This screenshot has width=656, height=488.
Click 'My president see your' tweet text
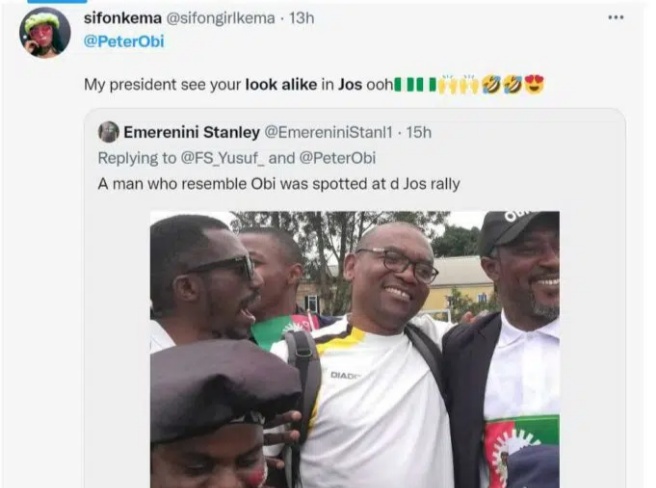tap(162, 85)
